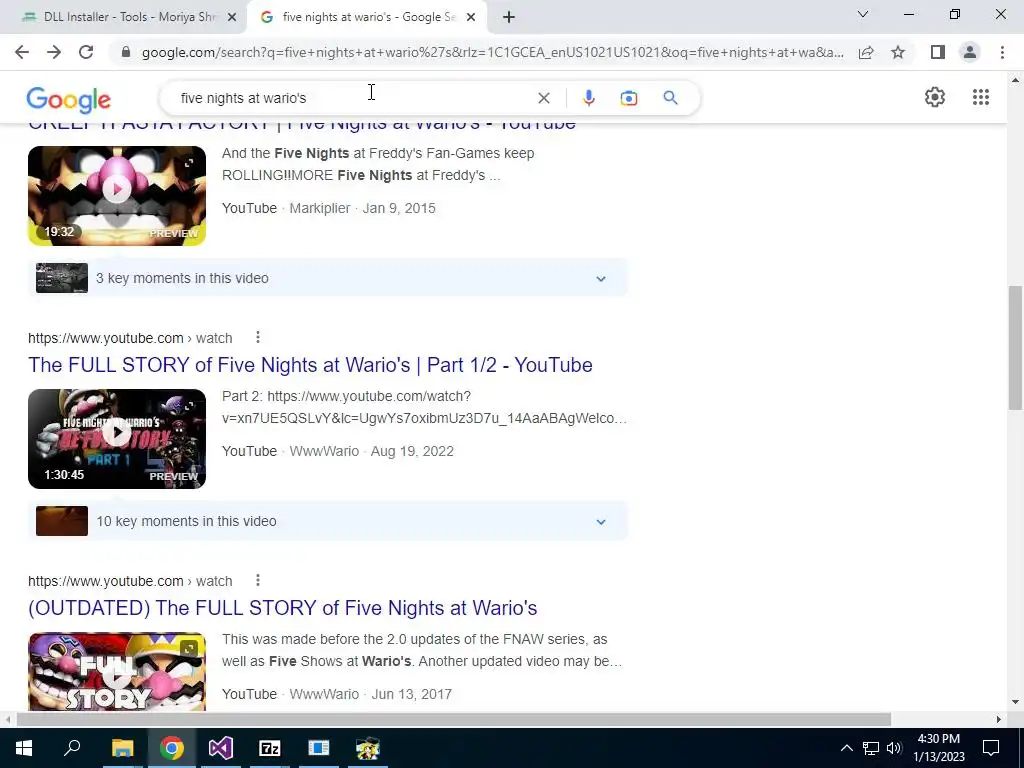Click the scroll-down arrow of vertical scrollbar
Viewport: 1024px width, 768px height.
1016,702
